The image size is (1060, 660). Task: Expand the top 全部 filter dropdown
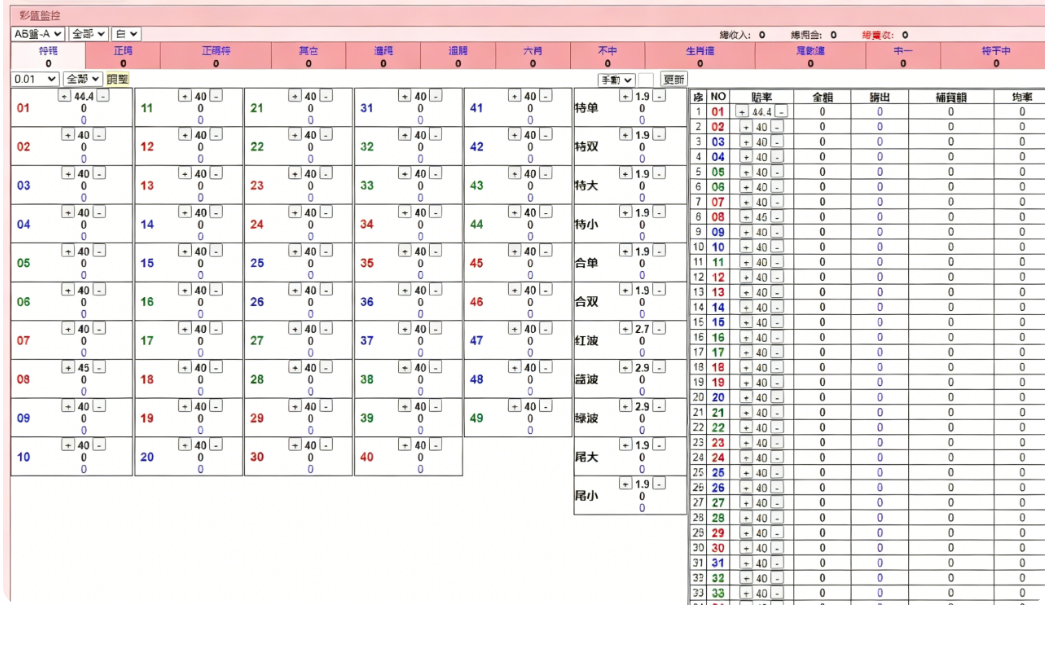(88, 34)
